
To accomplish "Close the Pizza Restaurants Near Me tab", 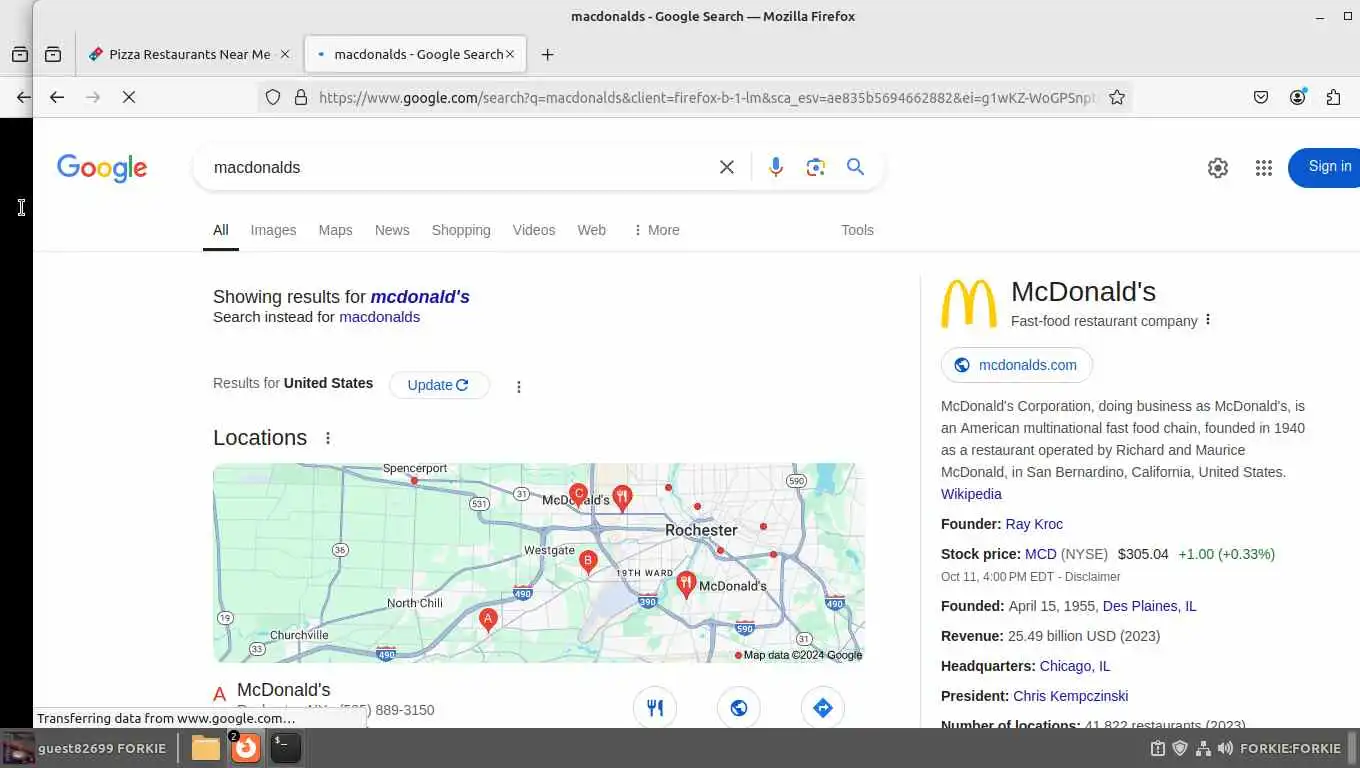I will click(x=285, y=54).
